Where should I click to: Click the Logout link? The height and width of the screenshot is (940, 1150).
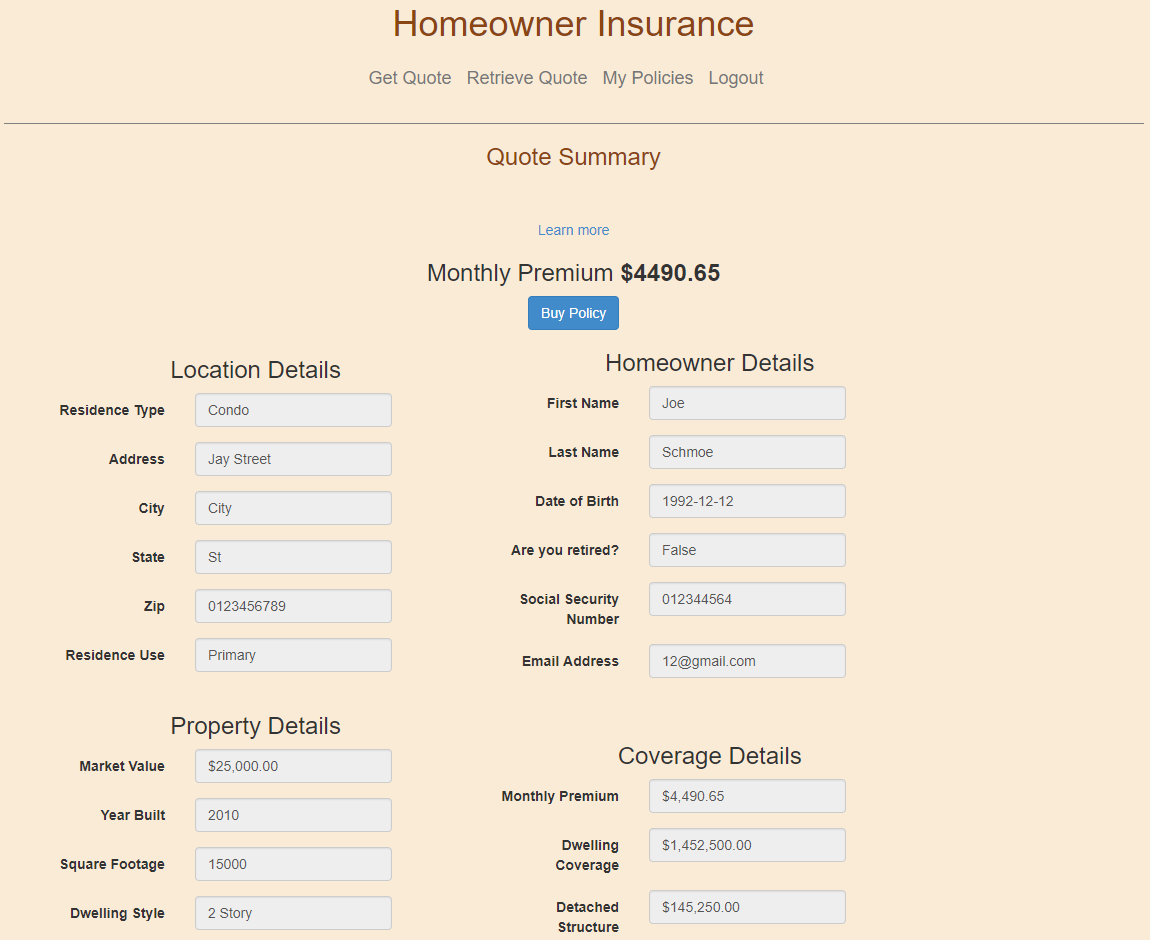point(735,78)
